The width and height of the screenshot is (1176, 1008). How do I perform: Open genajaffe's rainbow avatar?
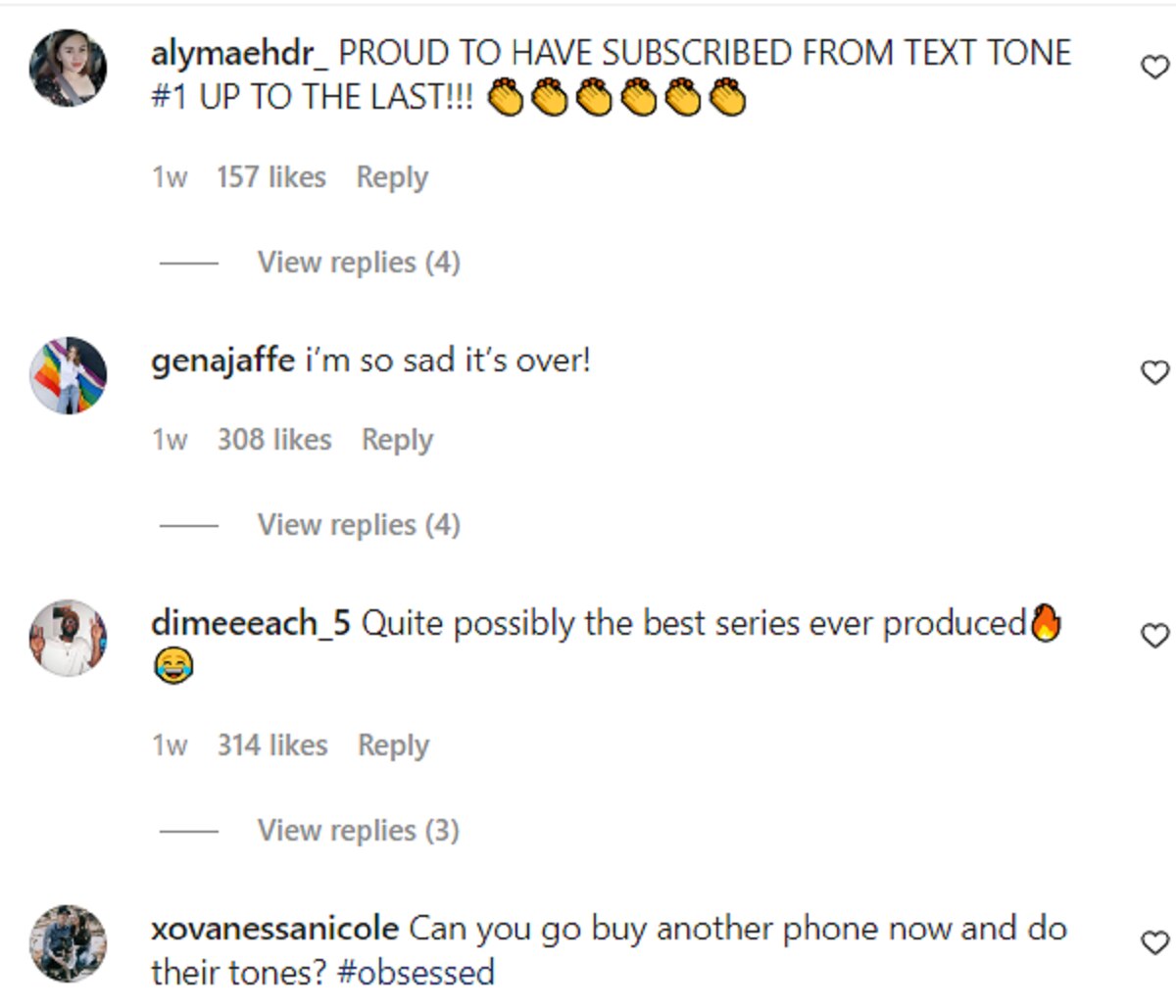pos(68,376)
